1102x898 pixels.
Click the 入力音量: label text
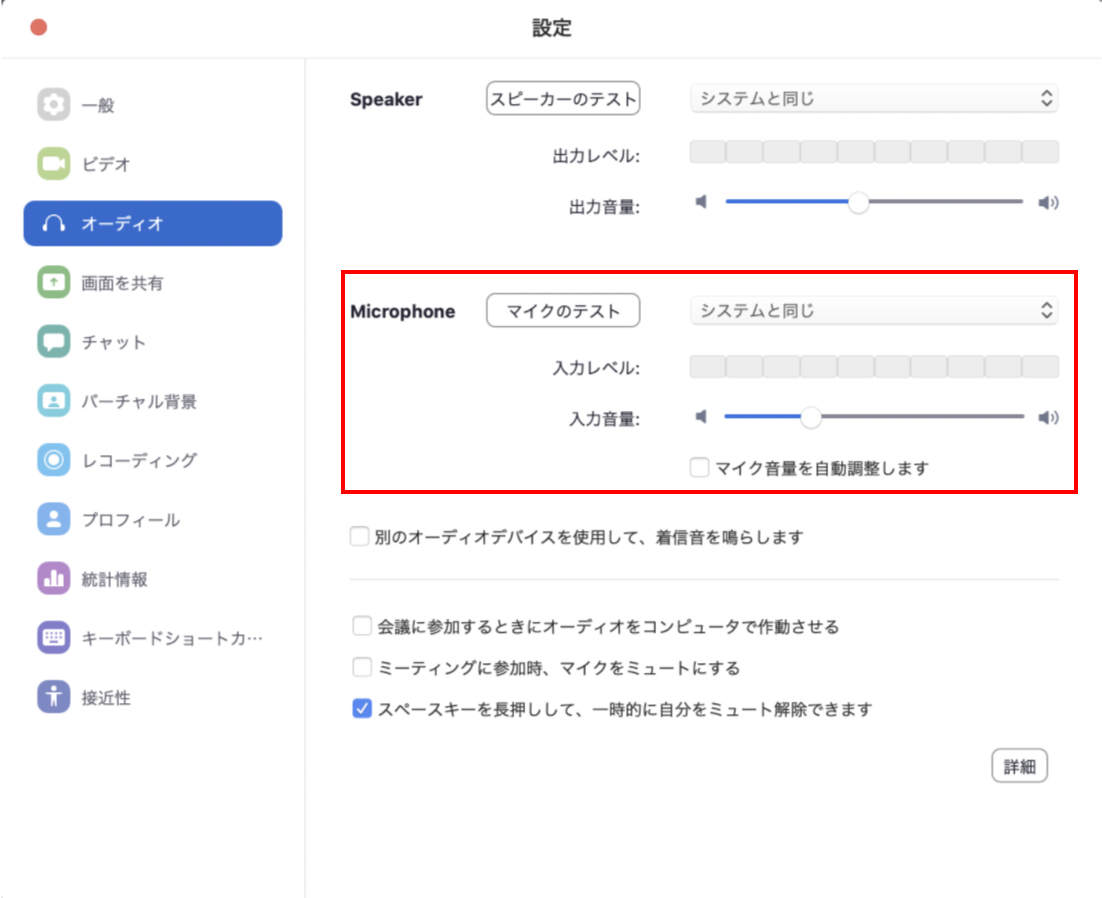[x=604, y=419]
